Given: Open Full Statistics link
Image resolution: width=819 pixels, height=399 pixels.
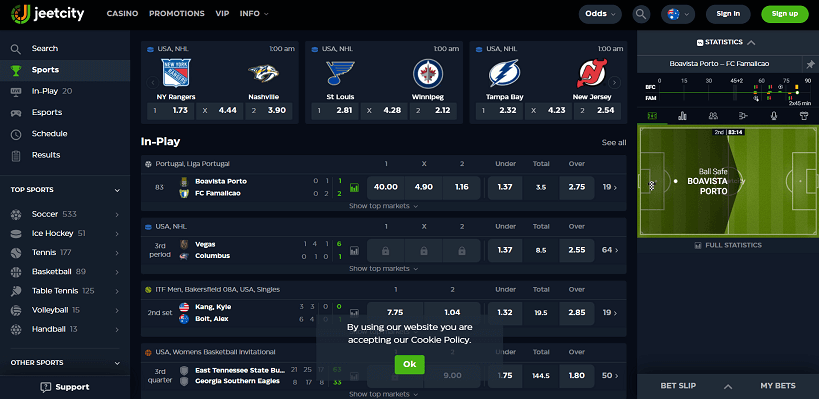Looking at the screenshot, I should (x=728, y=245).
